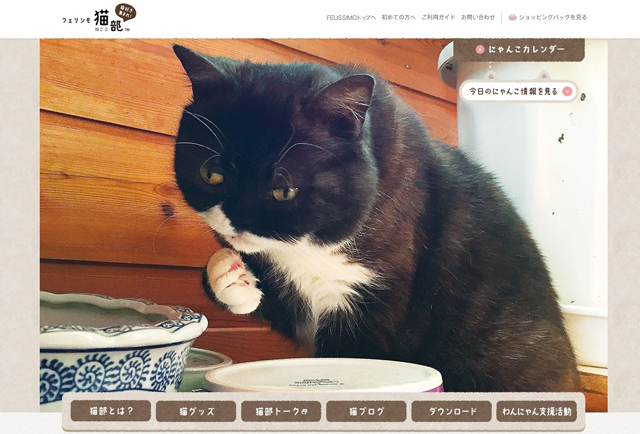Open the にゃんこカレンダー panel
The image size is (640, 434).
[x=519, y=50]
